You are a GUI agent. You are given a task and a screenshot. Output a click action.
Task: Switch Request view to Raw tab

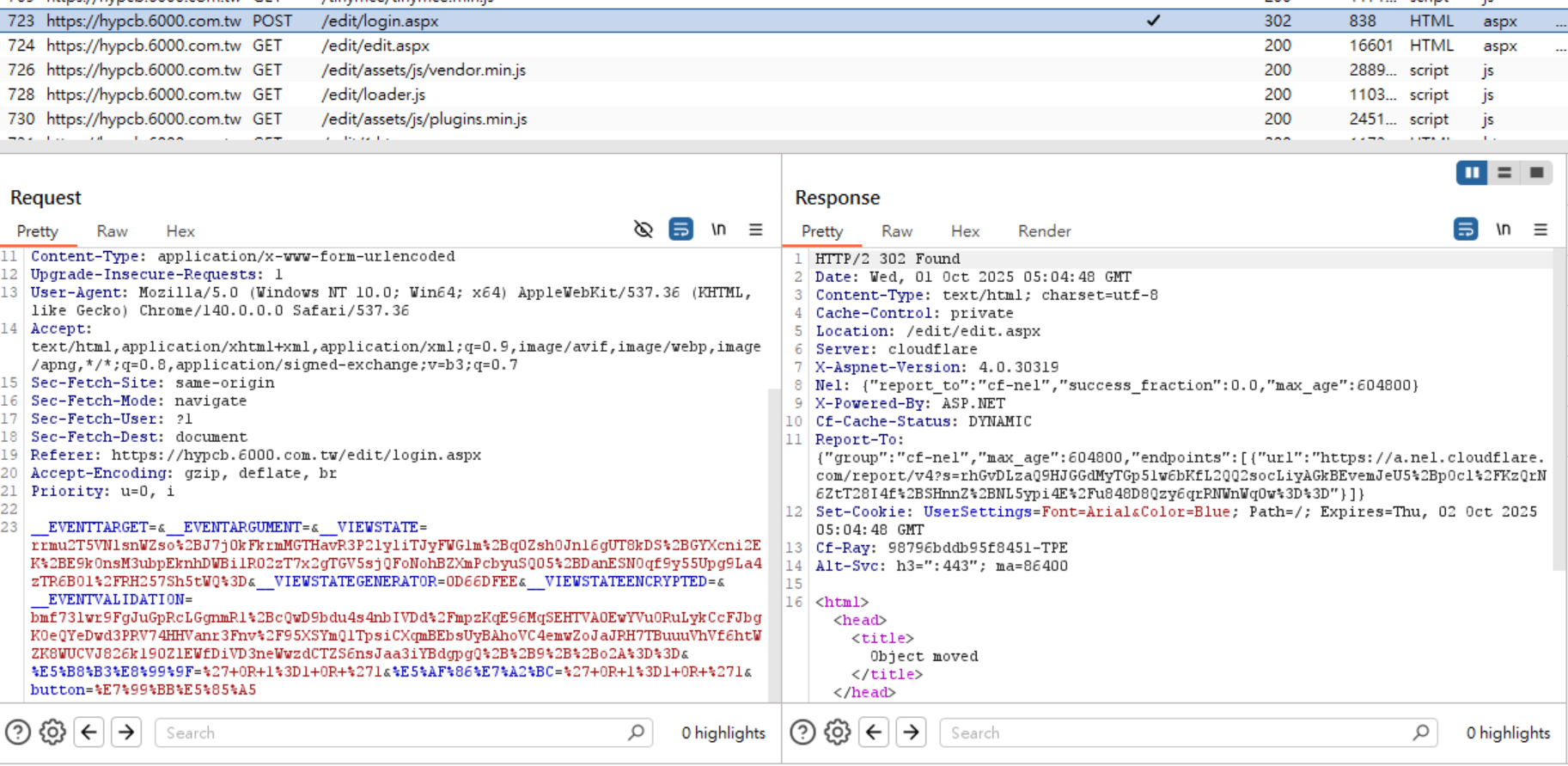(112, 231)
